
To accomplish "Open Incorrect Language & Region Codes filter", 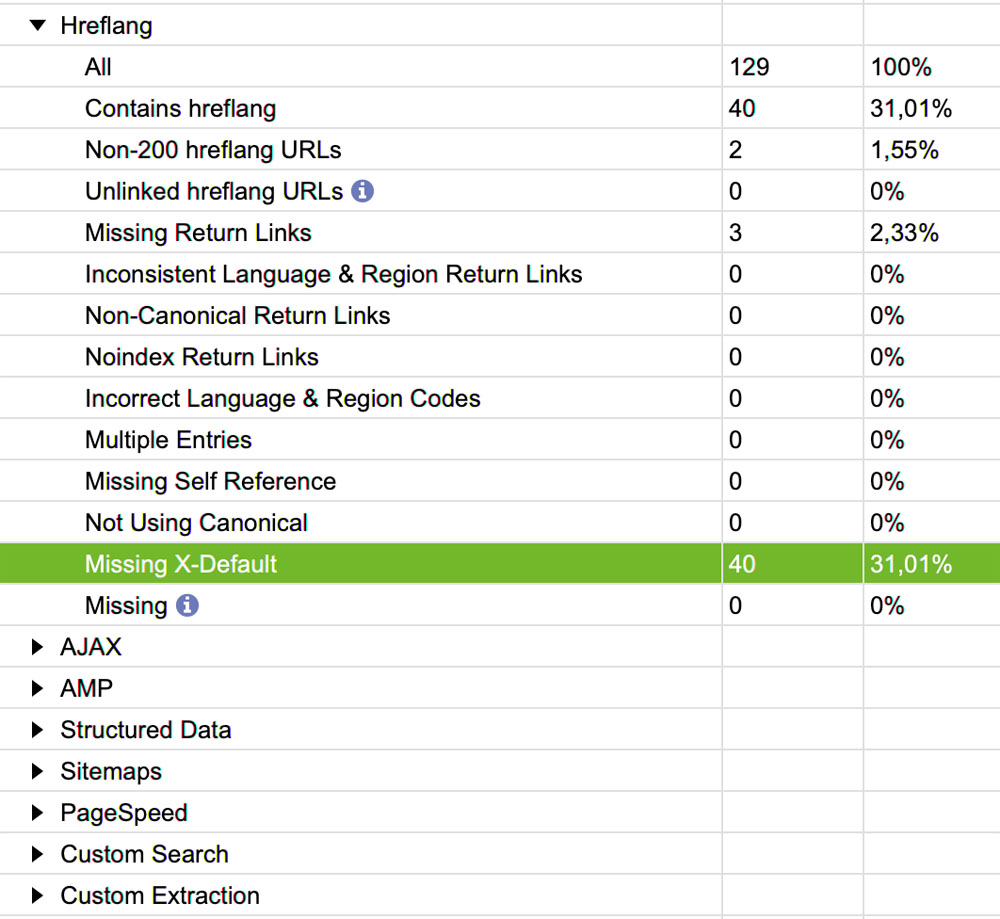I will (282, 399).
